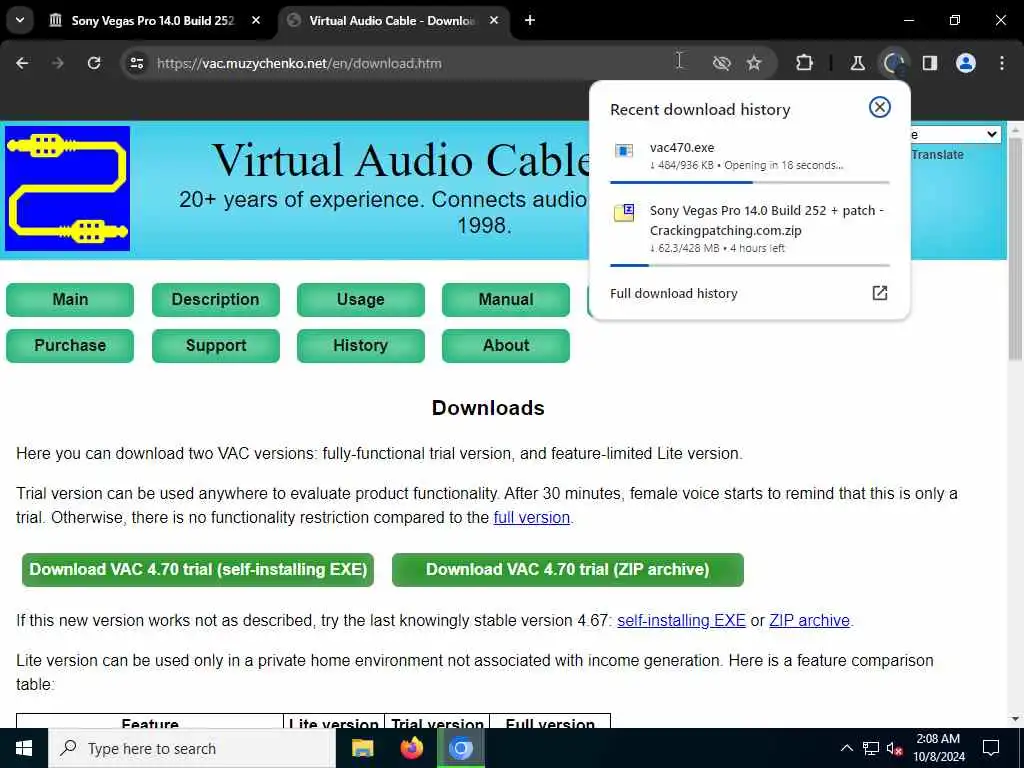1024x768 pixels.
Task: Open Chrome Labs flask icon
Action: [x=857, y=63]
